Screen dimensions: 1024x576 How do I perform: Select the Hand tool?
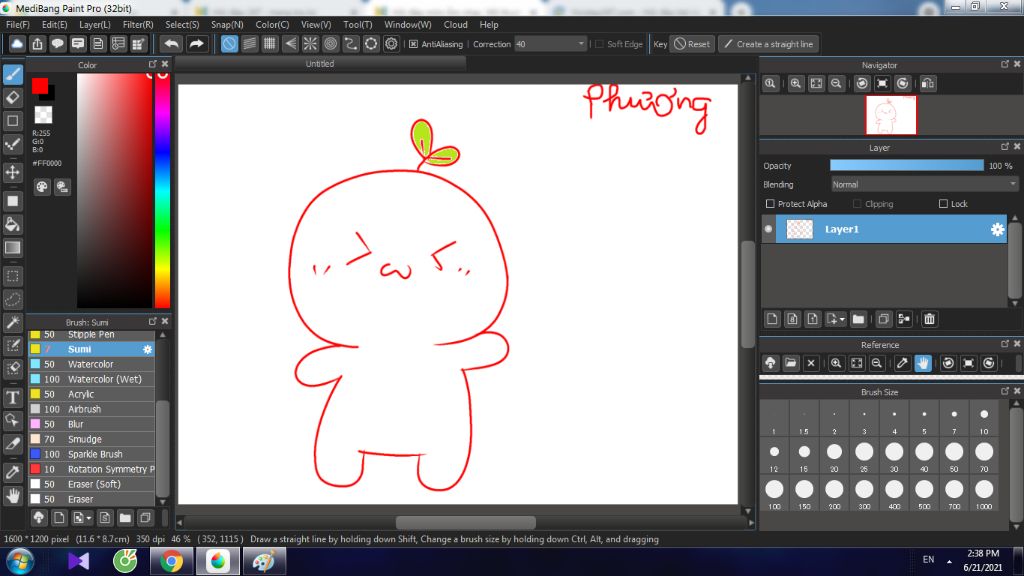13,496
